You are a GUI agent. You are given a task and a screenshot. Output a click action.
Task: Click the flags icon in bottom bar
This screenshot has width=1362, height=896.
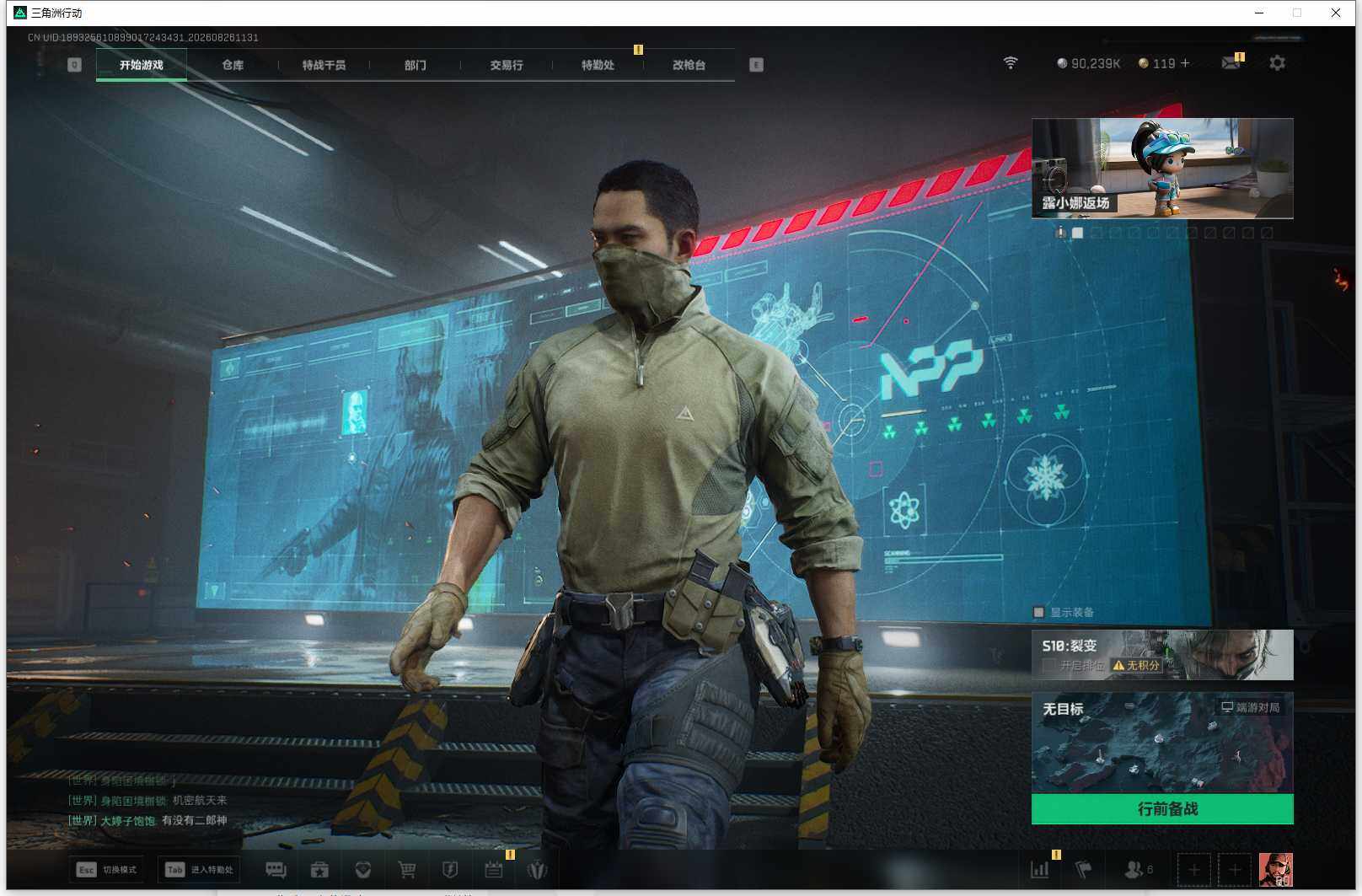pos(1084,869)
